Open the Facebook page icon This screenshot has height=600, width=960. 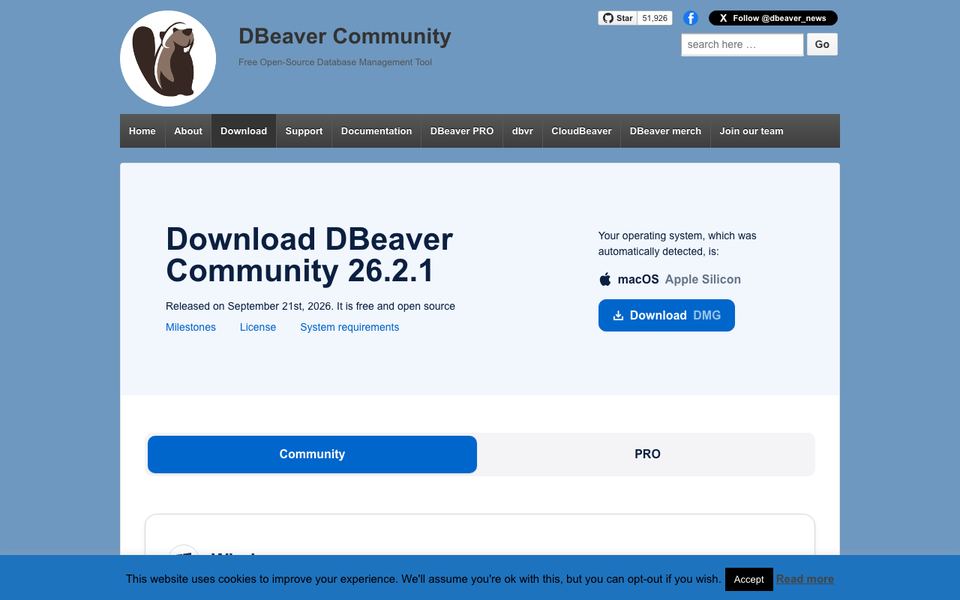pyautogui.click(x=690, y=18)
